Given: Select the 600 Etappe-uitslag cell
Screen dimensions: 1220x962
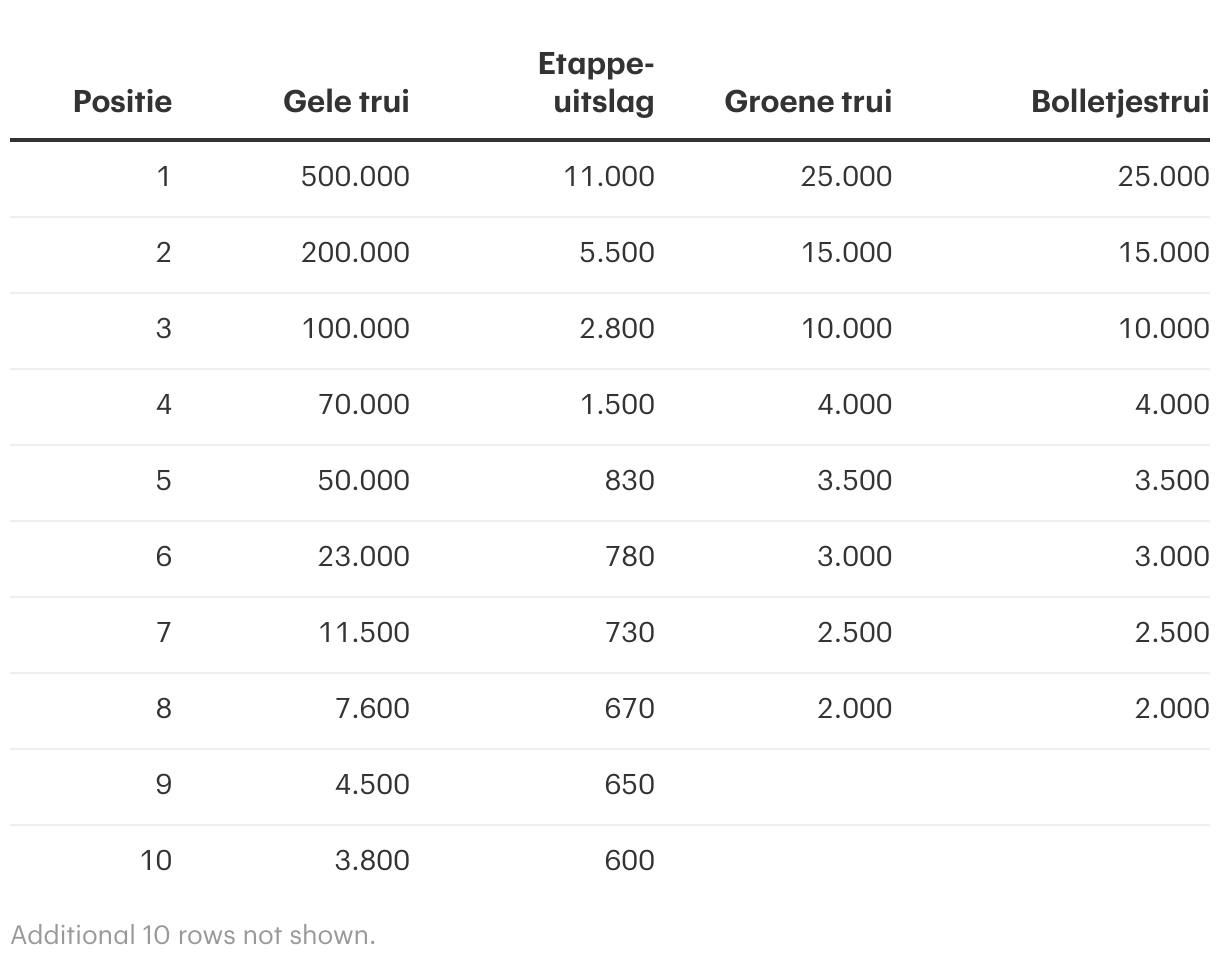Looking at the screenshot, I should tap(630, 860).
